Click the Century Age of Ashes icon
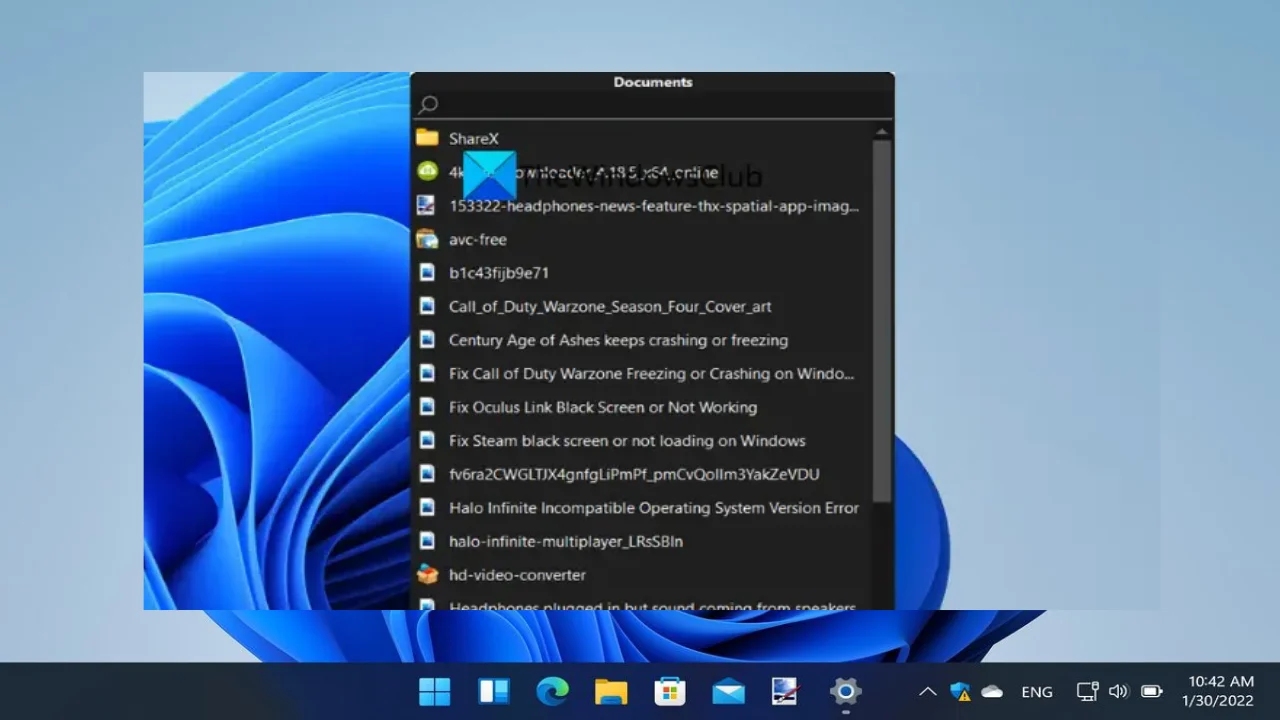The height and width of the screenshot is (720, 1280). pos(427,340)
